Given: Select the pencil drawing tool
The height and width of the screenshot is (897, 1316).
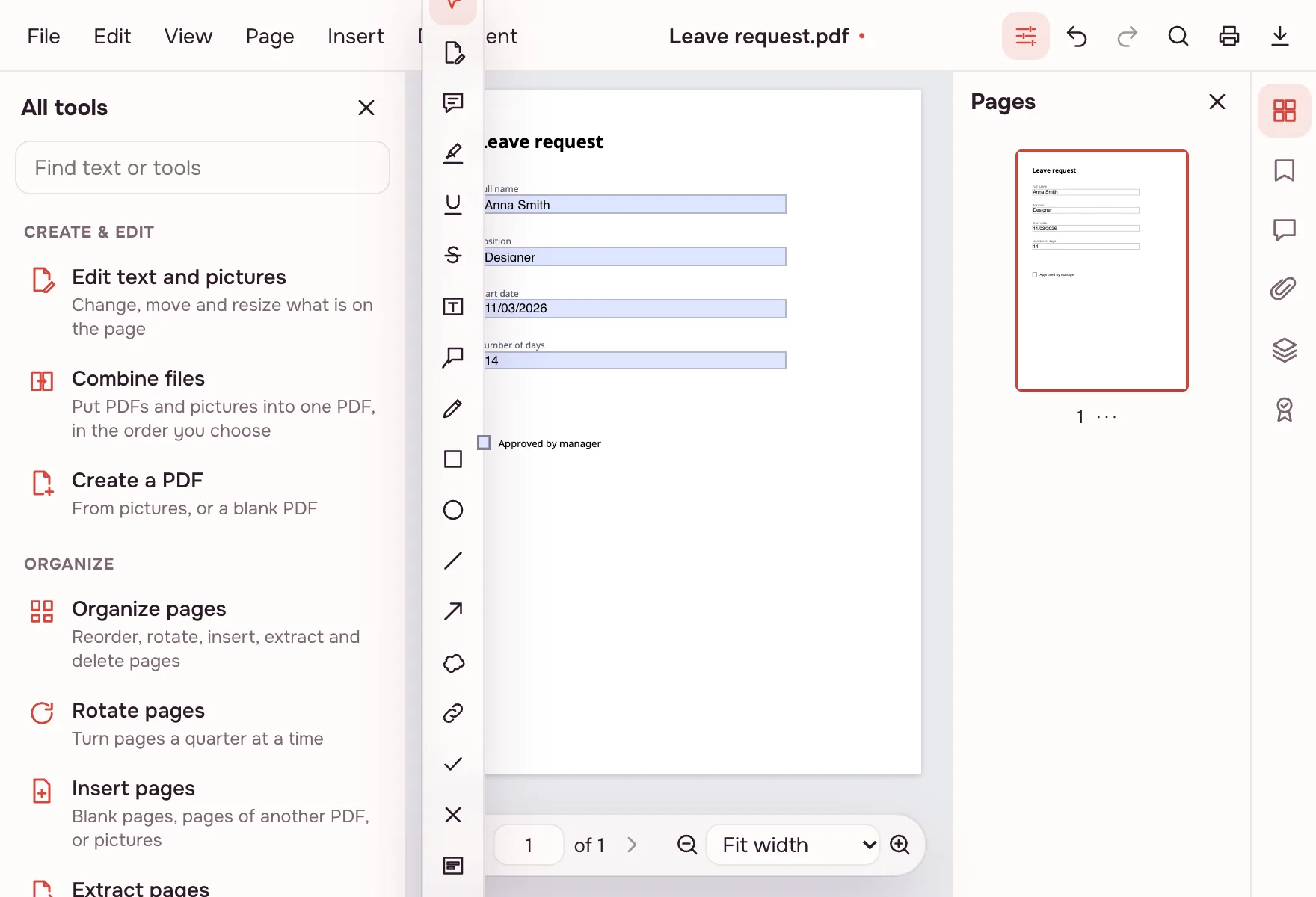Looking at the screenshot, I should 453,408.
